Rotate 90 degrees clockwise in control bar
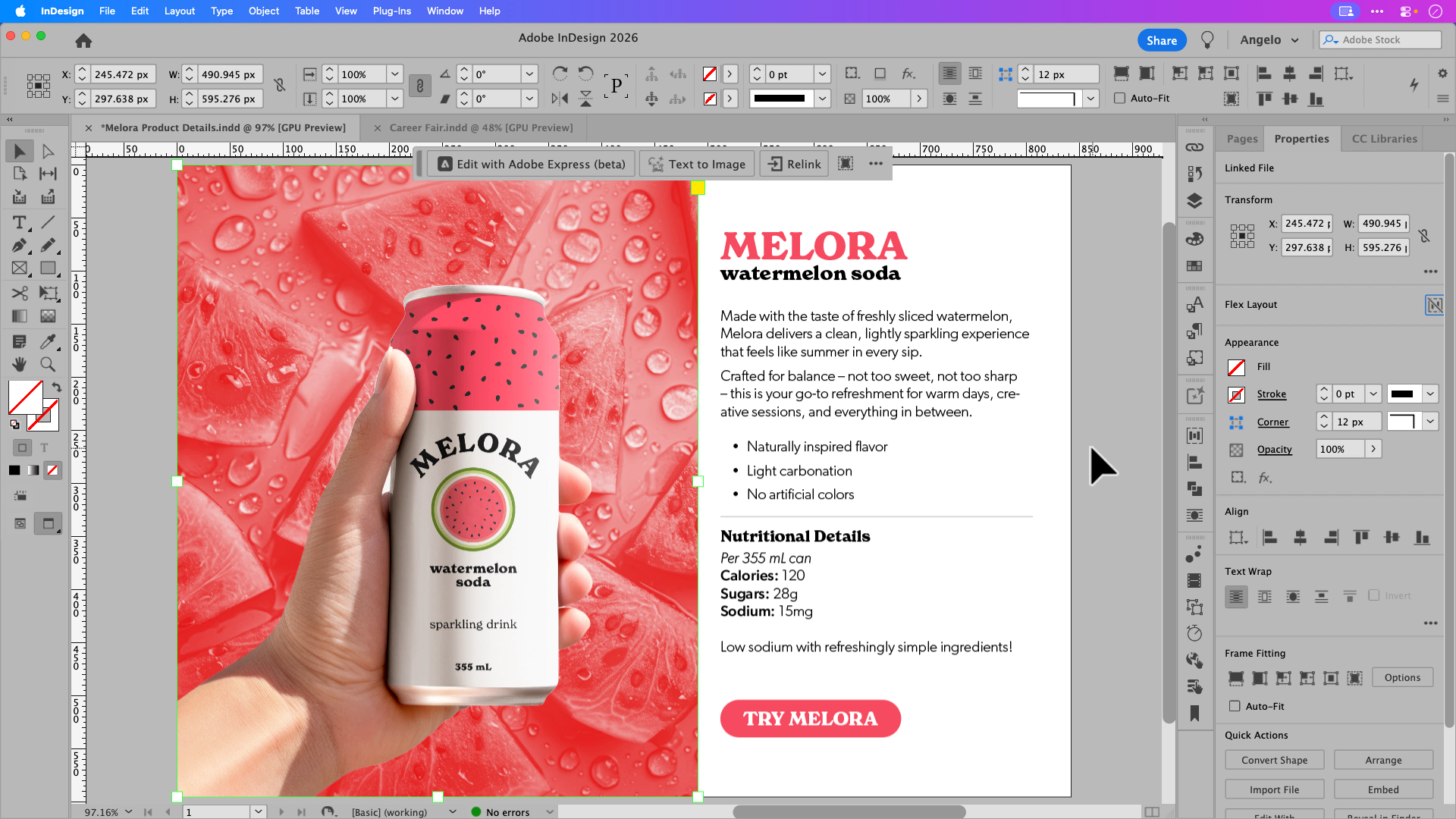Viewport: 1456px width, 819px height. point(560,74)
